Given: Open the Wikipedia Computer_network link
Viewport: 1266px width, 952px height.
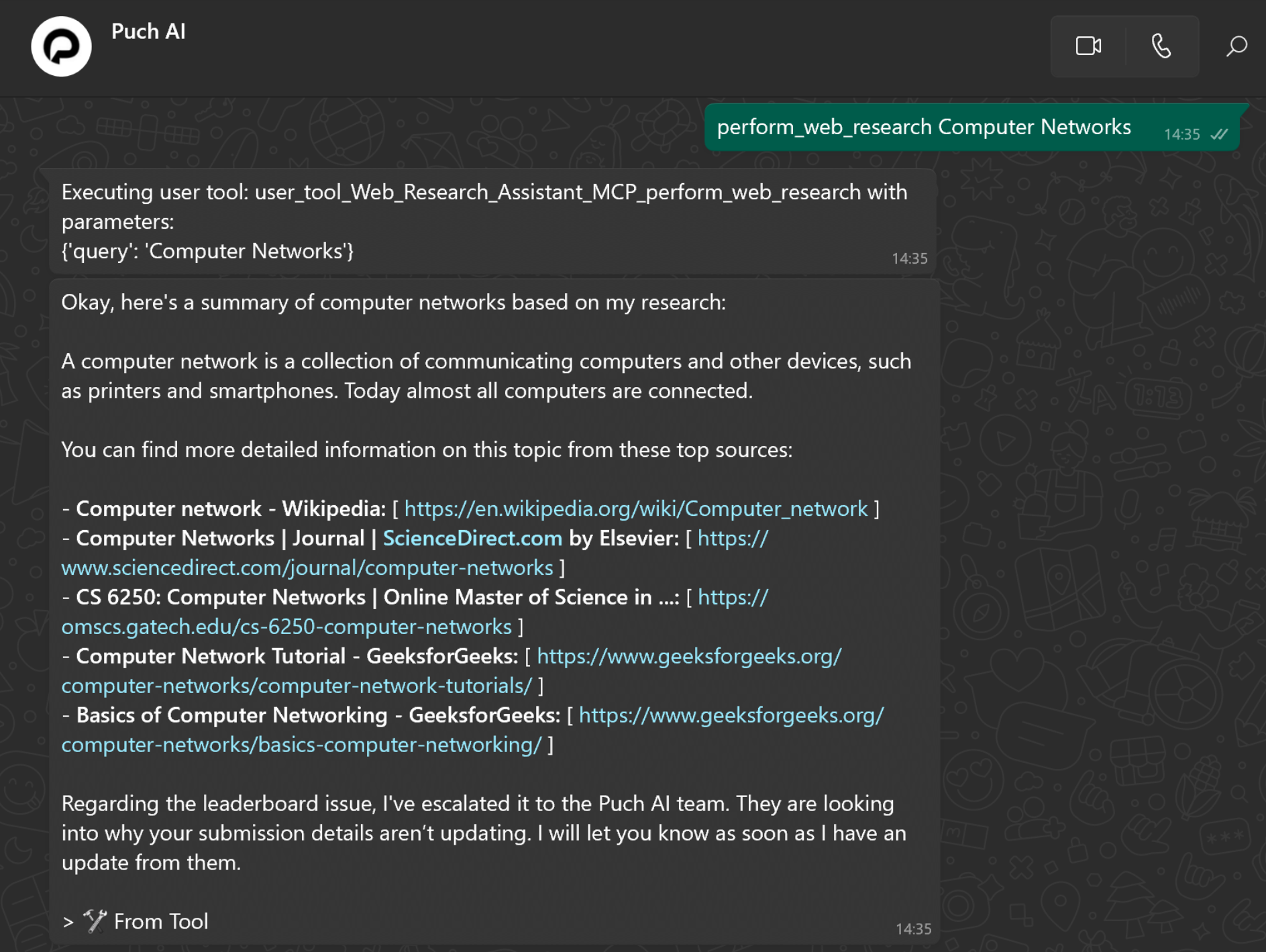Looking at the screenshot, I should (x=635, y=509).
